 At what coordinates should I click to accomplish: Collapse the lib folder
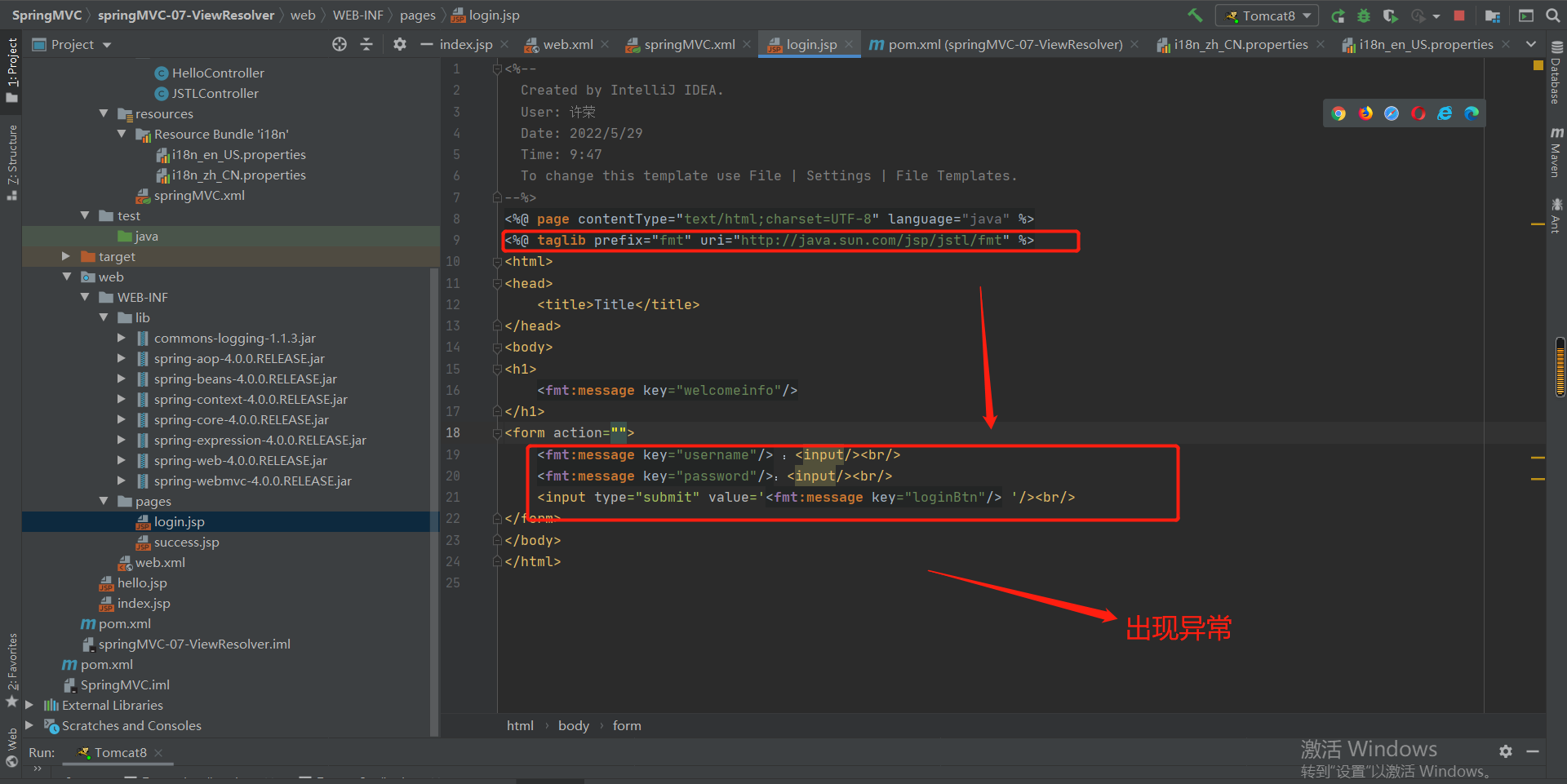104,317
